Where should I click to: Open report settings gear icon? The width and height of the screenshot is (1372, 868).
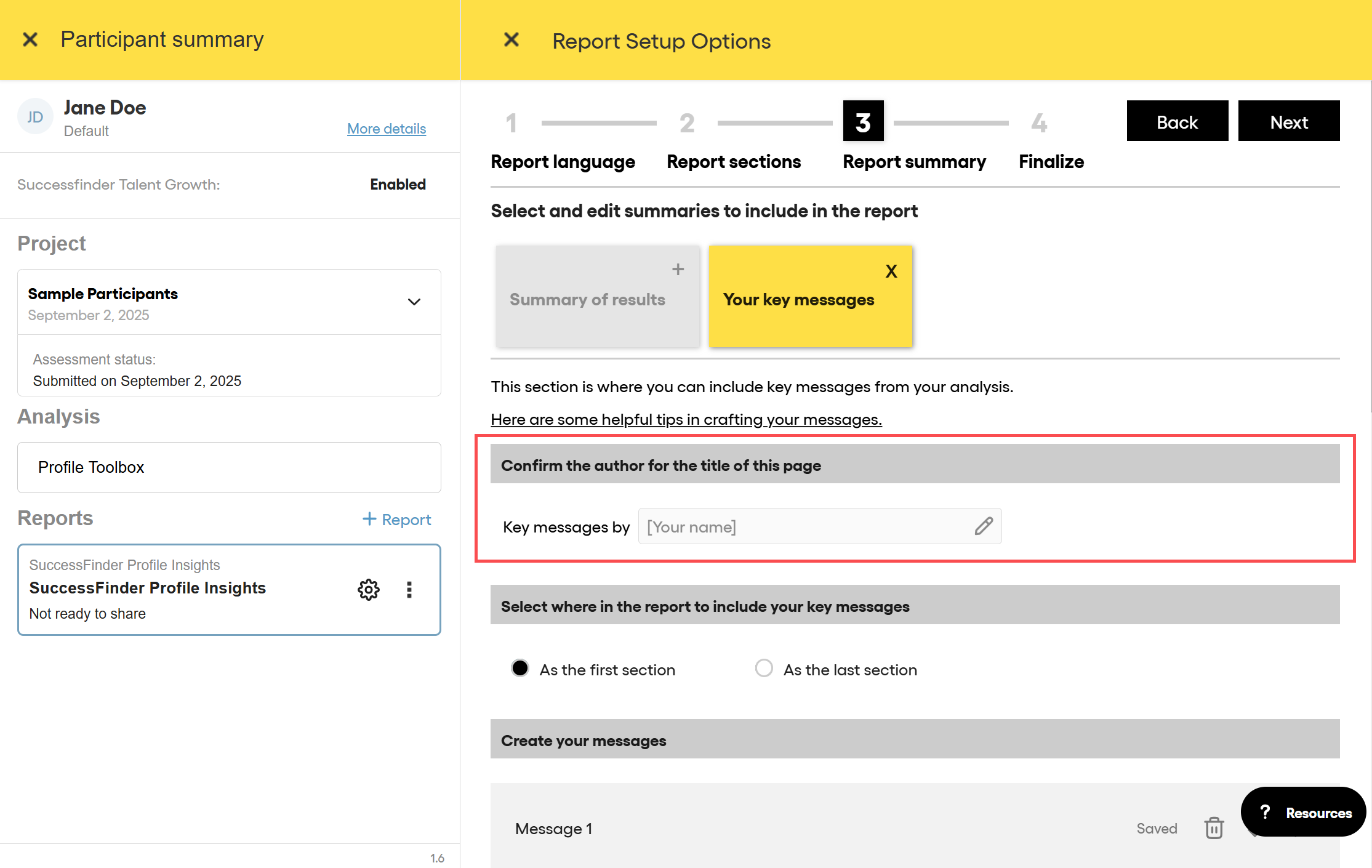[x=369, y=589]
